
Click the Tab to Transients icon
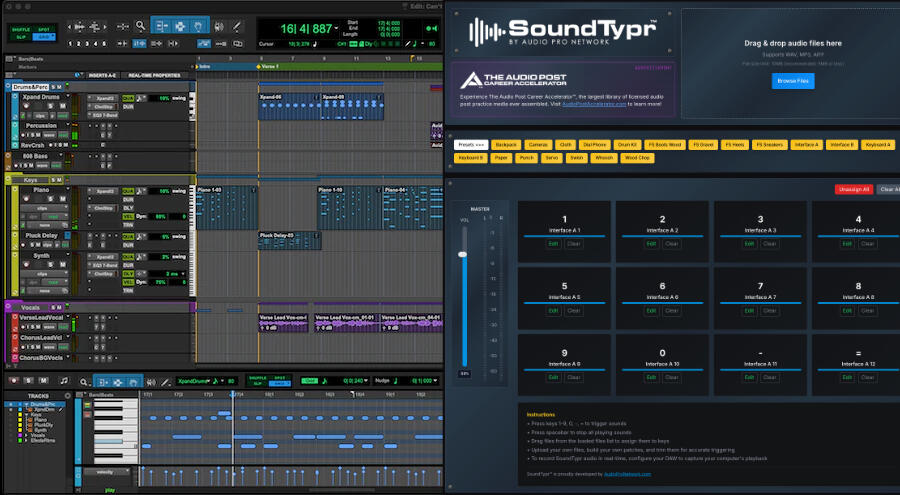point(122,44)
